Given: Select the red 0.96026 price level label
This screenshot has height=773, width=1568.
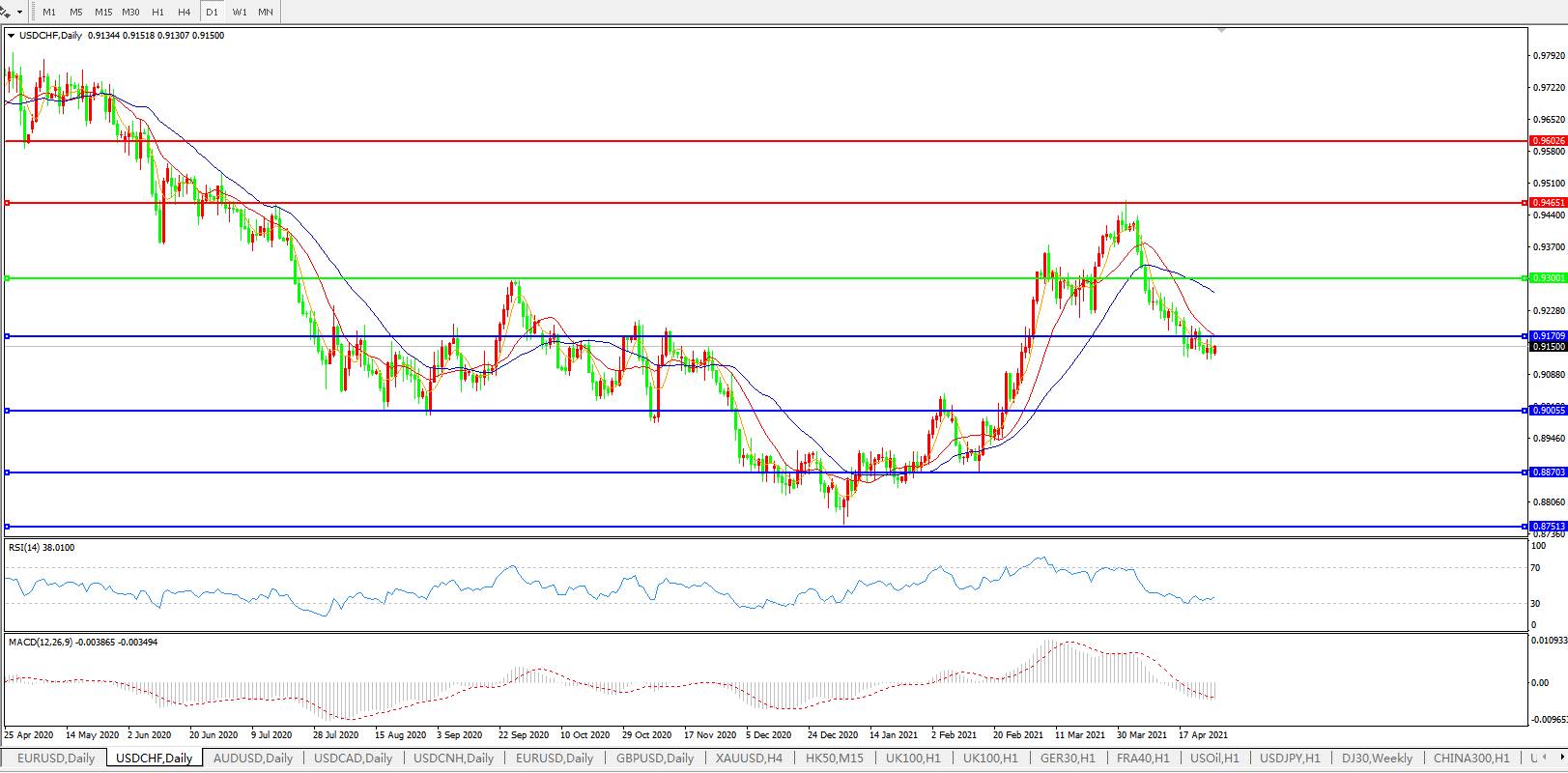Looking at the screenshot, I should coord(1548,141).
